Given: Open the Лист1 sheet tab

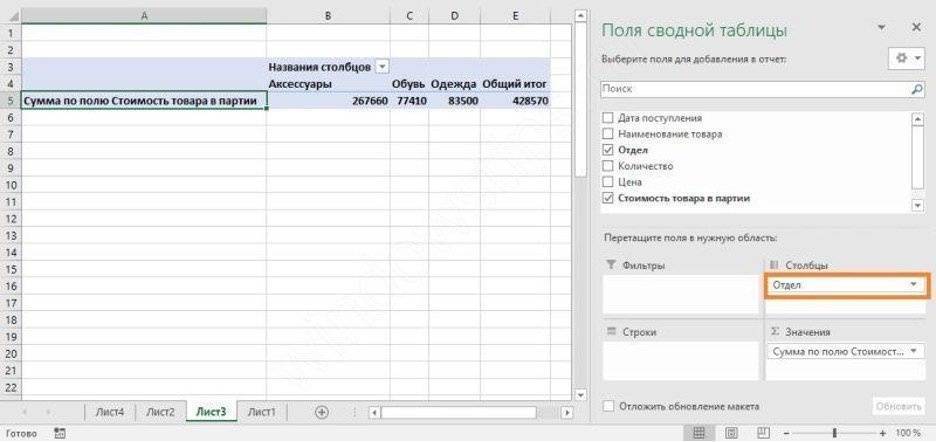Looking at the screenshot, I should 262,411.
